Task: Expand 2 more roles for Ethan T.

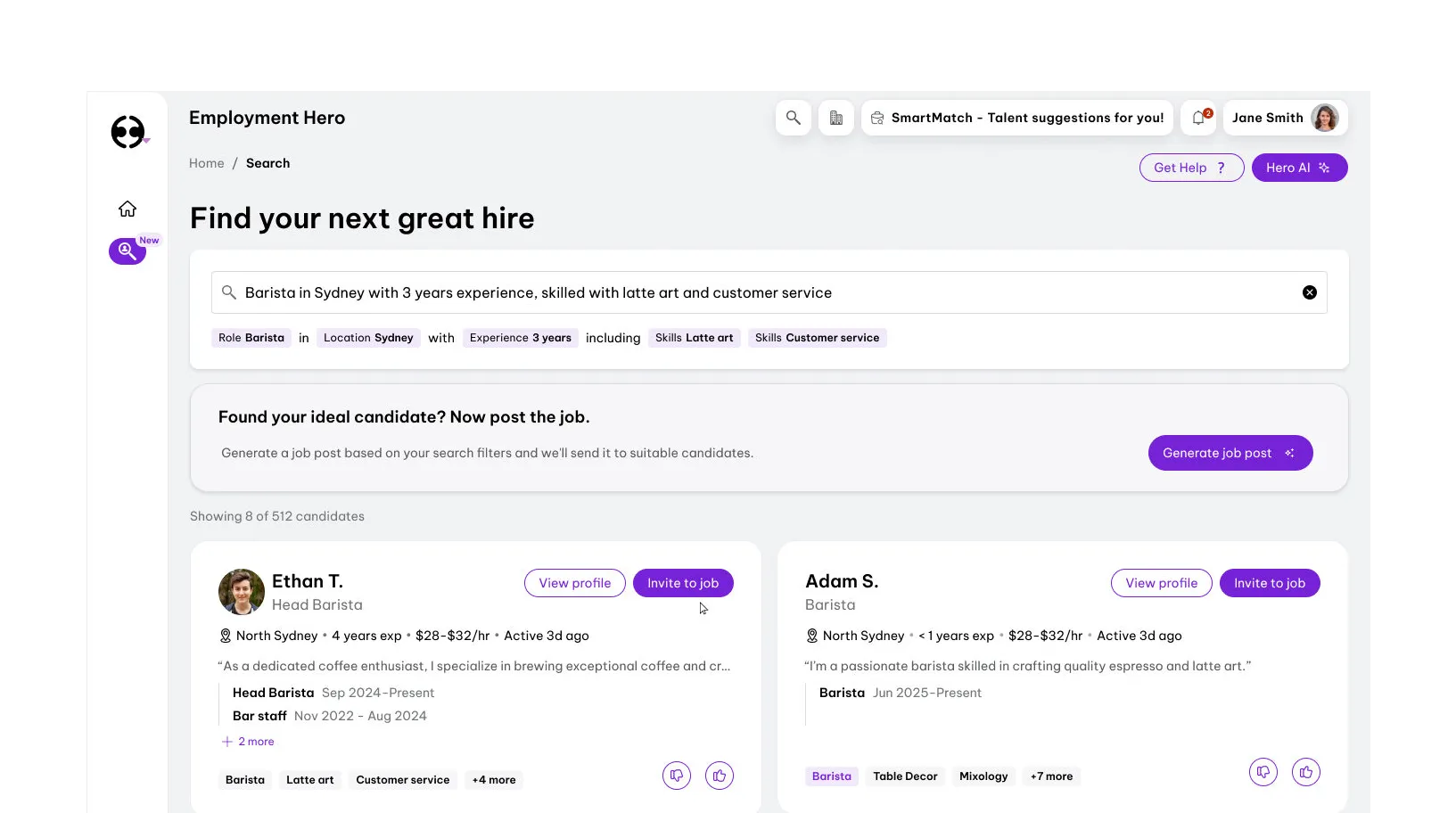Action: [x=248, y=742]
